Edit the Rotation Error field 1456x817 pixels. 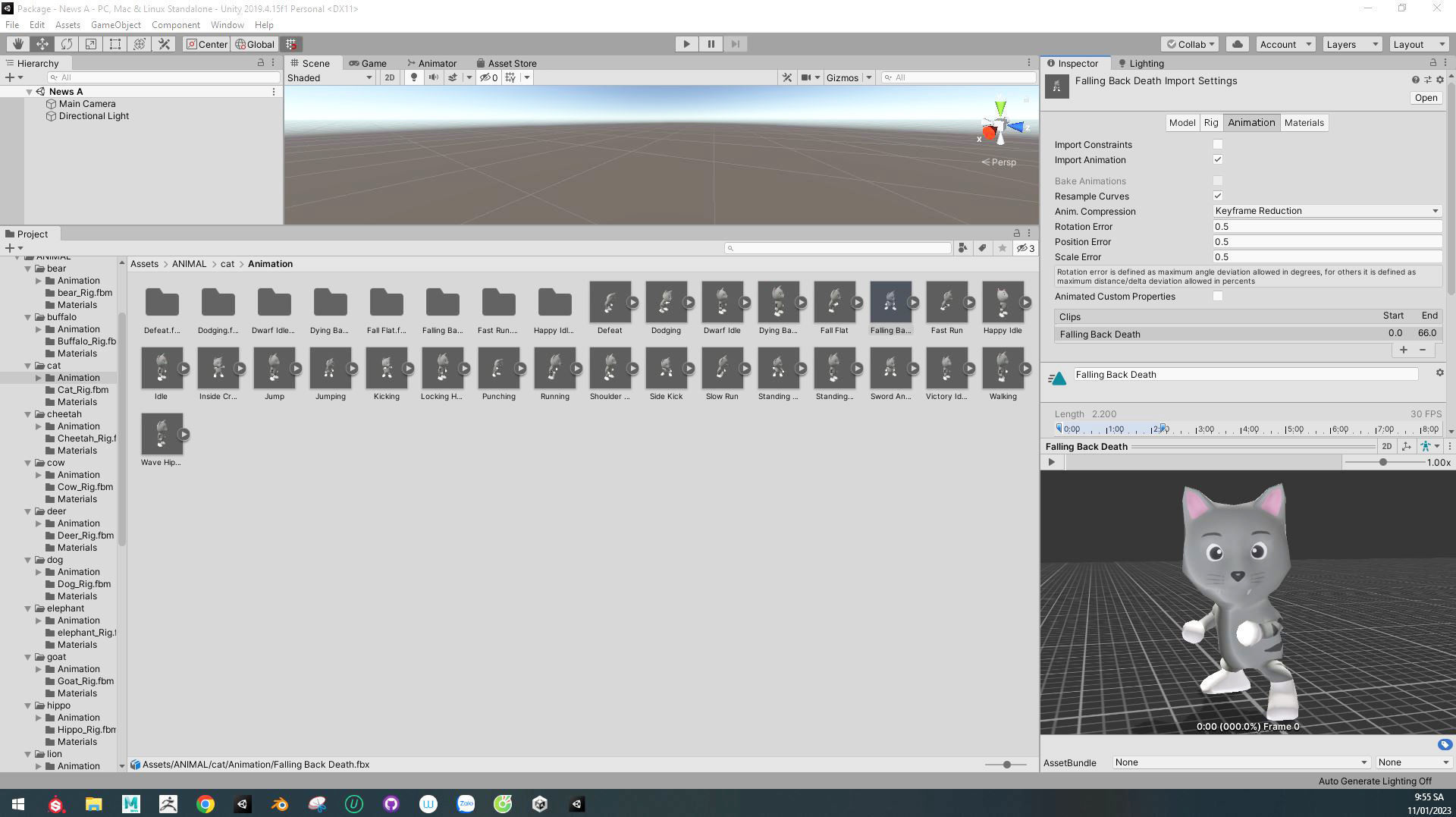(x=1326, y=226)
